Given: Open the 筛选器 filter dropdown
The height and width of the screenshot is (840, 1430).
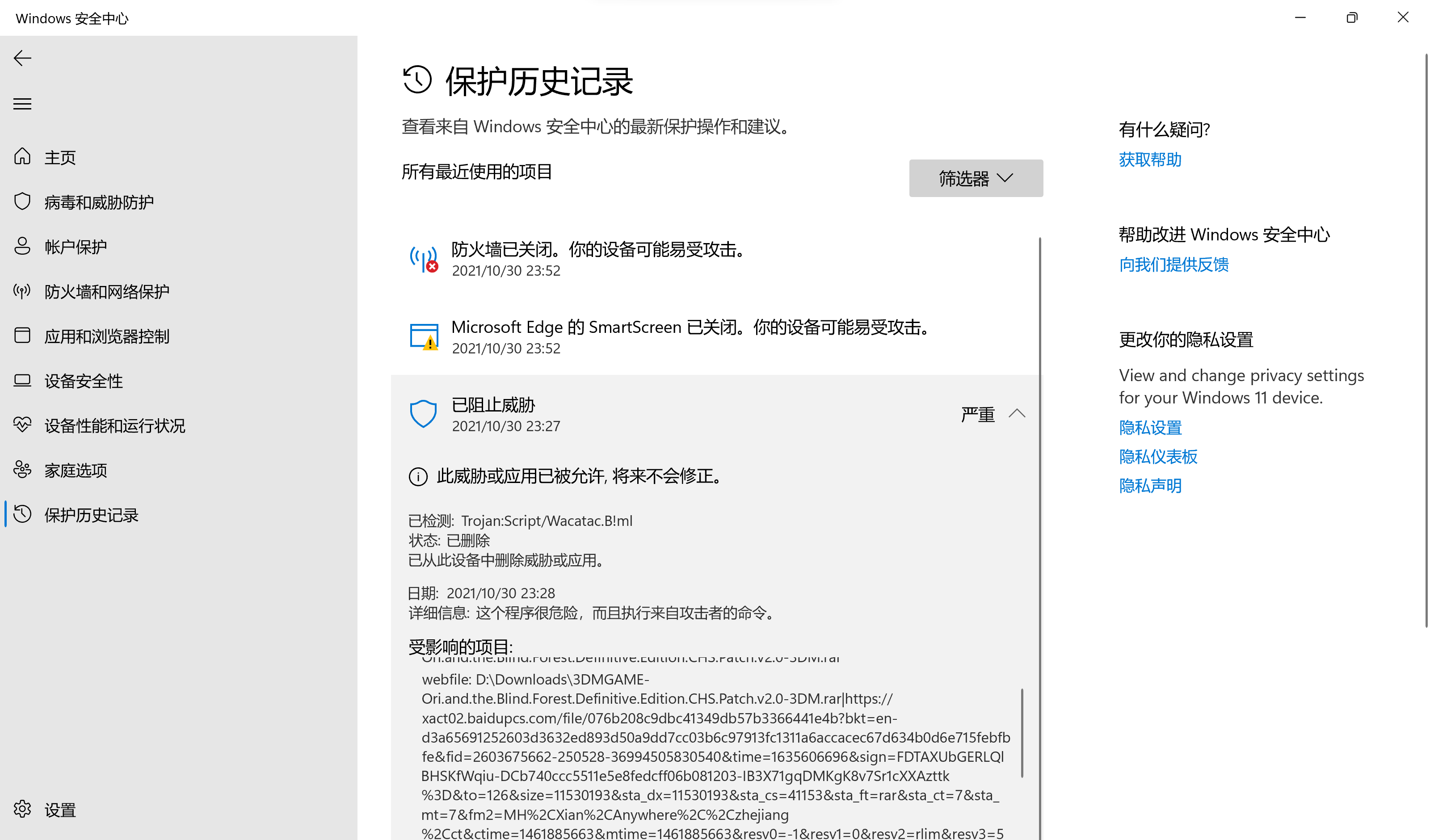Looking at the screenshot, I should pyautogui.click(x=976, y=178).
